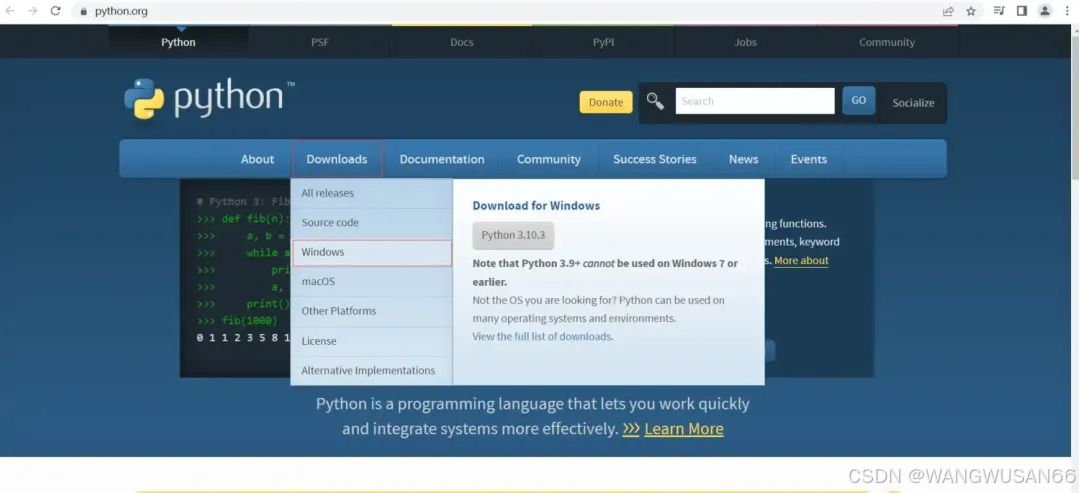Viewport: 1080px width, 493px height.
Task: Open the Success Stories navigation menu
Action: click(x=655, y=159)
